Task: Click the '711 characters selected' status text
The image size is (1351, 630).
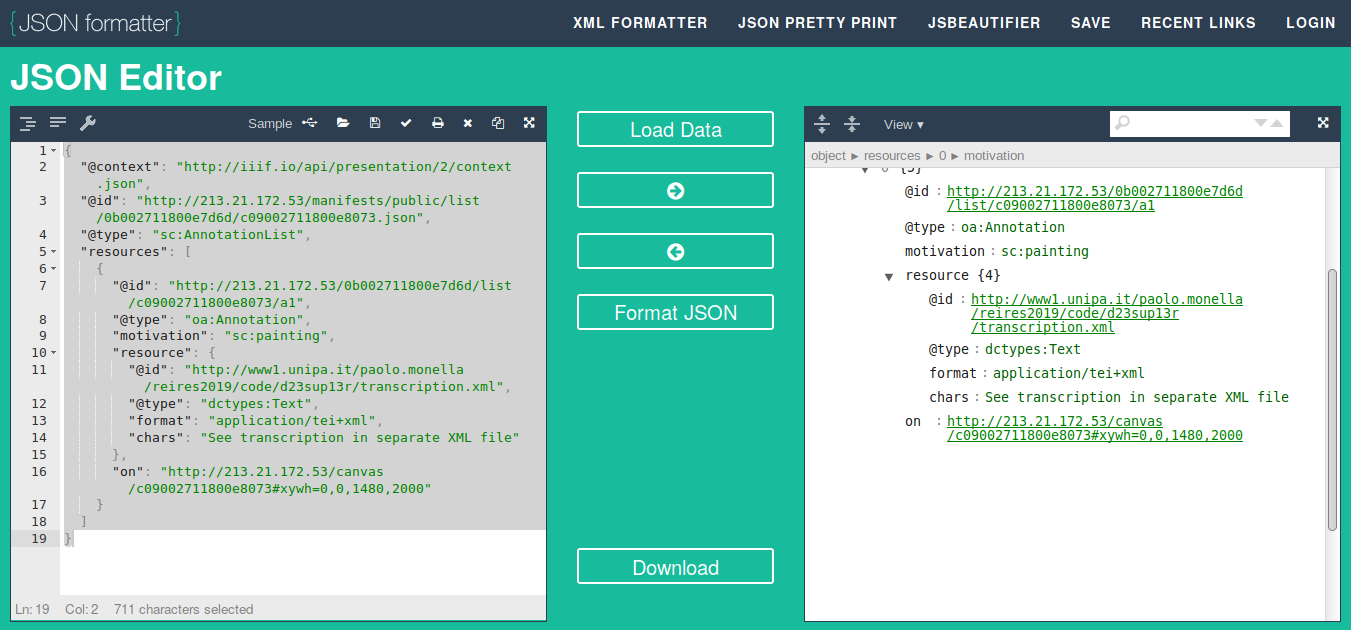Action: click(183, 609)
